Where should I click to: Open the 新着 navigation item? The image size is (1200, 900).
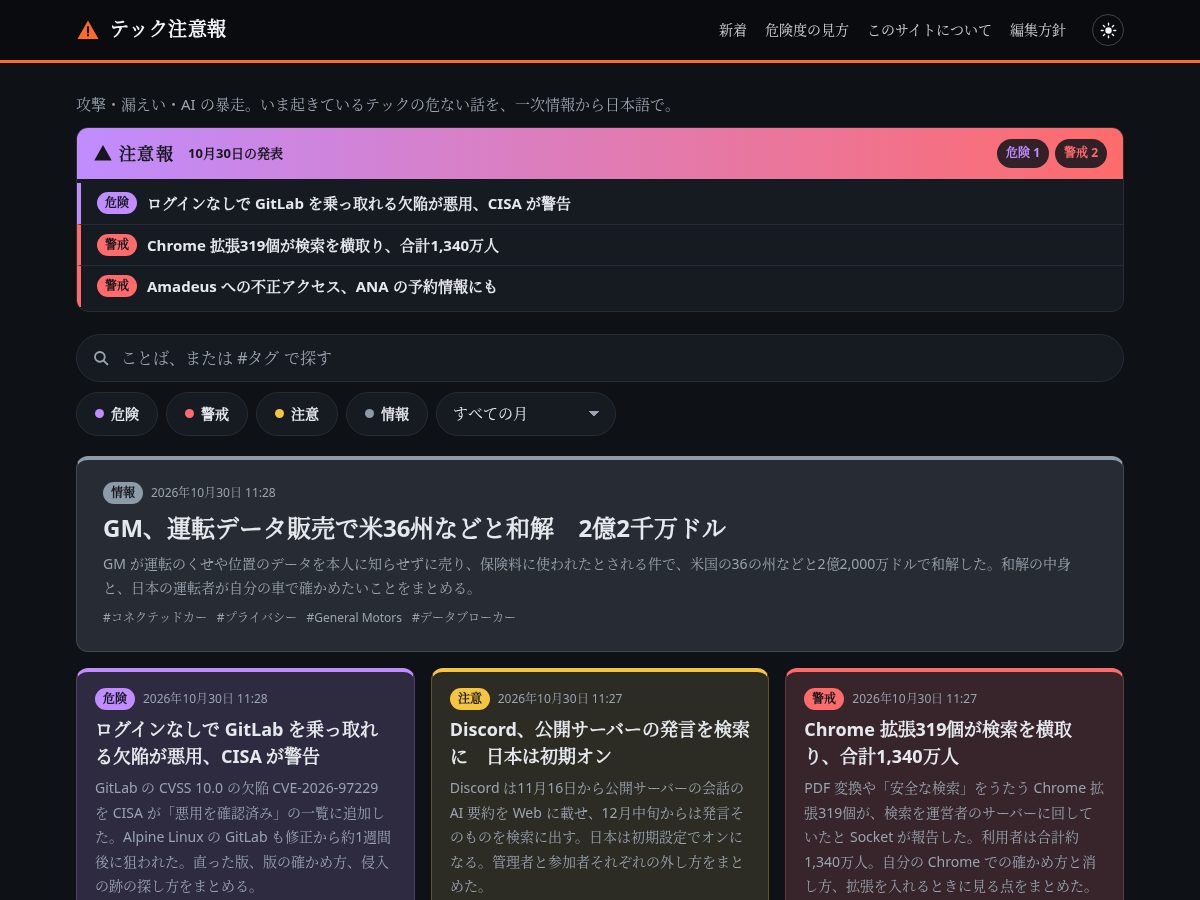(x=733, y=30)
